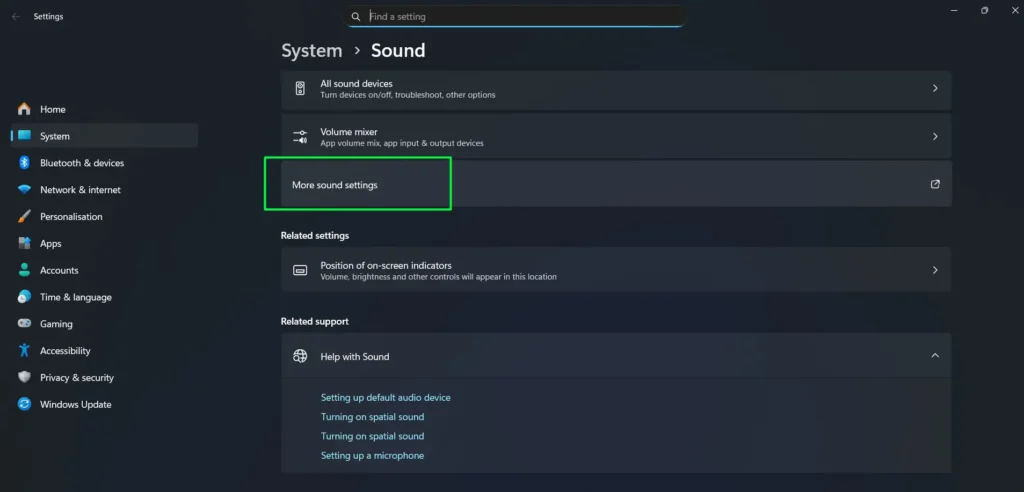This screenshot has width=1024, height=492.
Task: Click the Gaming controller icon
Action: (x=24, y=323)
